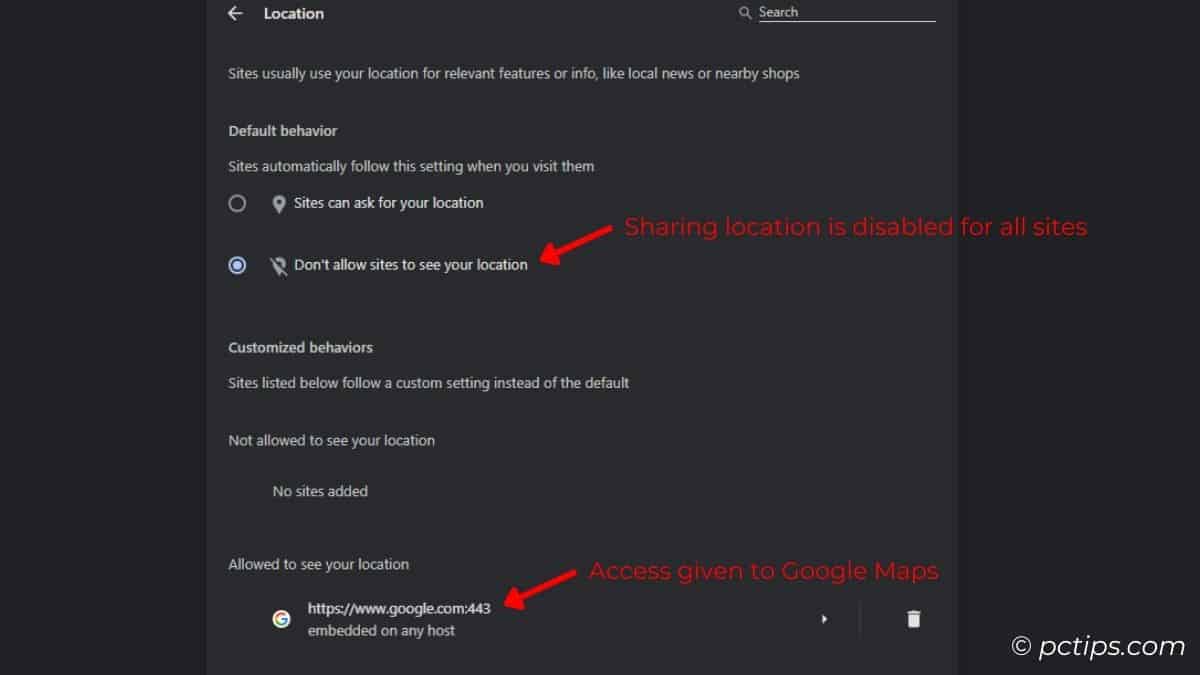Click the location pin icon

pos(279,204)
